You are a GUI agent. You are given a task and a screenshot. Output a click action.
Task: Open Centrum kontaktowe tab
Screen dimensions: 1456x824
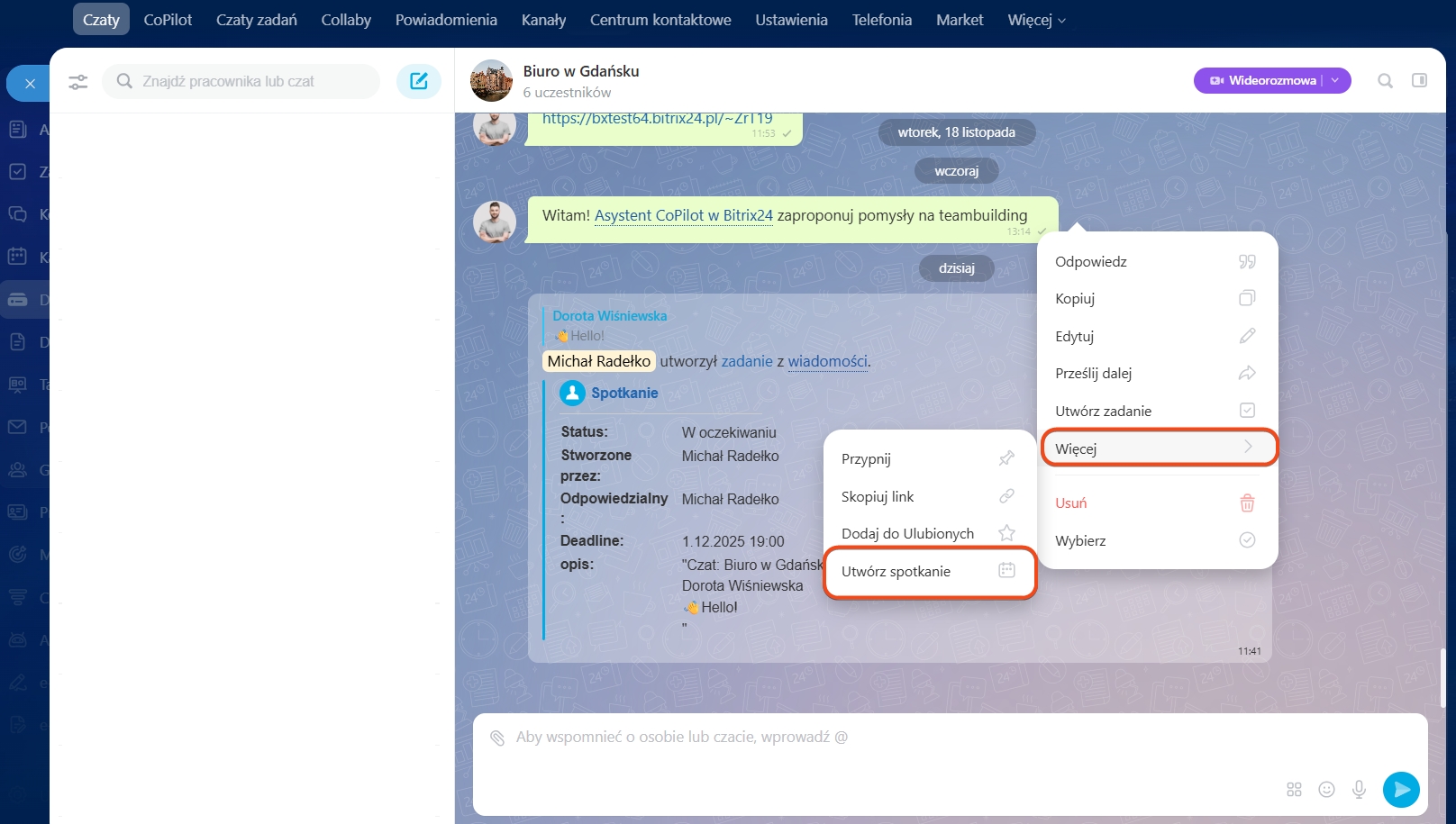[x=660, y=20]
